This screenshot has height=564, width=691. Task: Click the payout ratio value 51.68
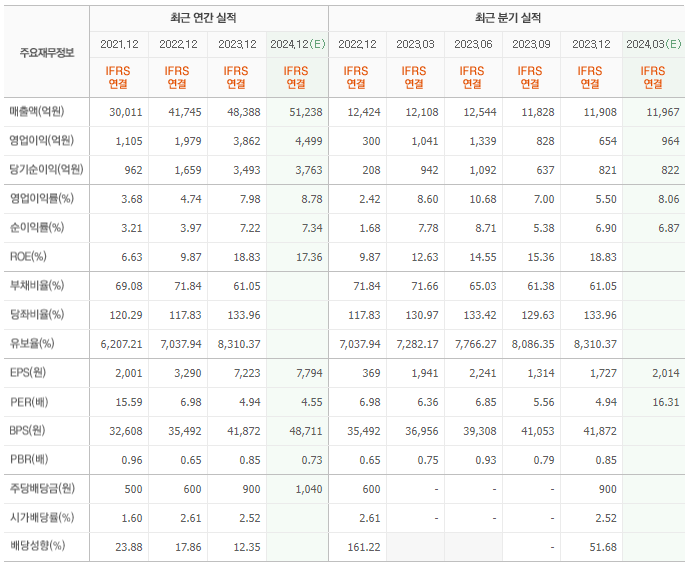click(x=603, y=547)
